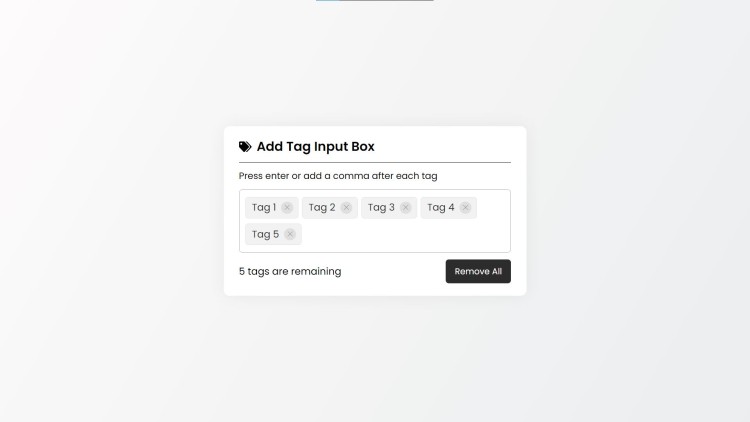Click the tags icon beside the heading
This screenshot has height=422, width=750.
click(245, 147)
